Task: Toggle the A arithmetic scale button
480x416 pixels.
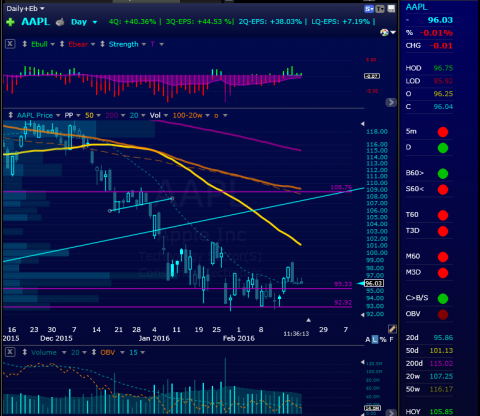Action: tap(368, 339)
